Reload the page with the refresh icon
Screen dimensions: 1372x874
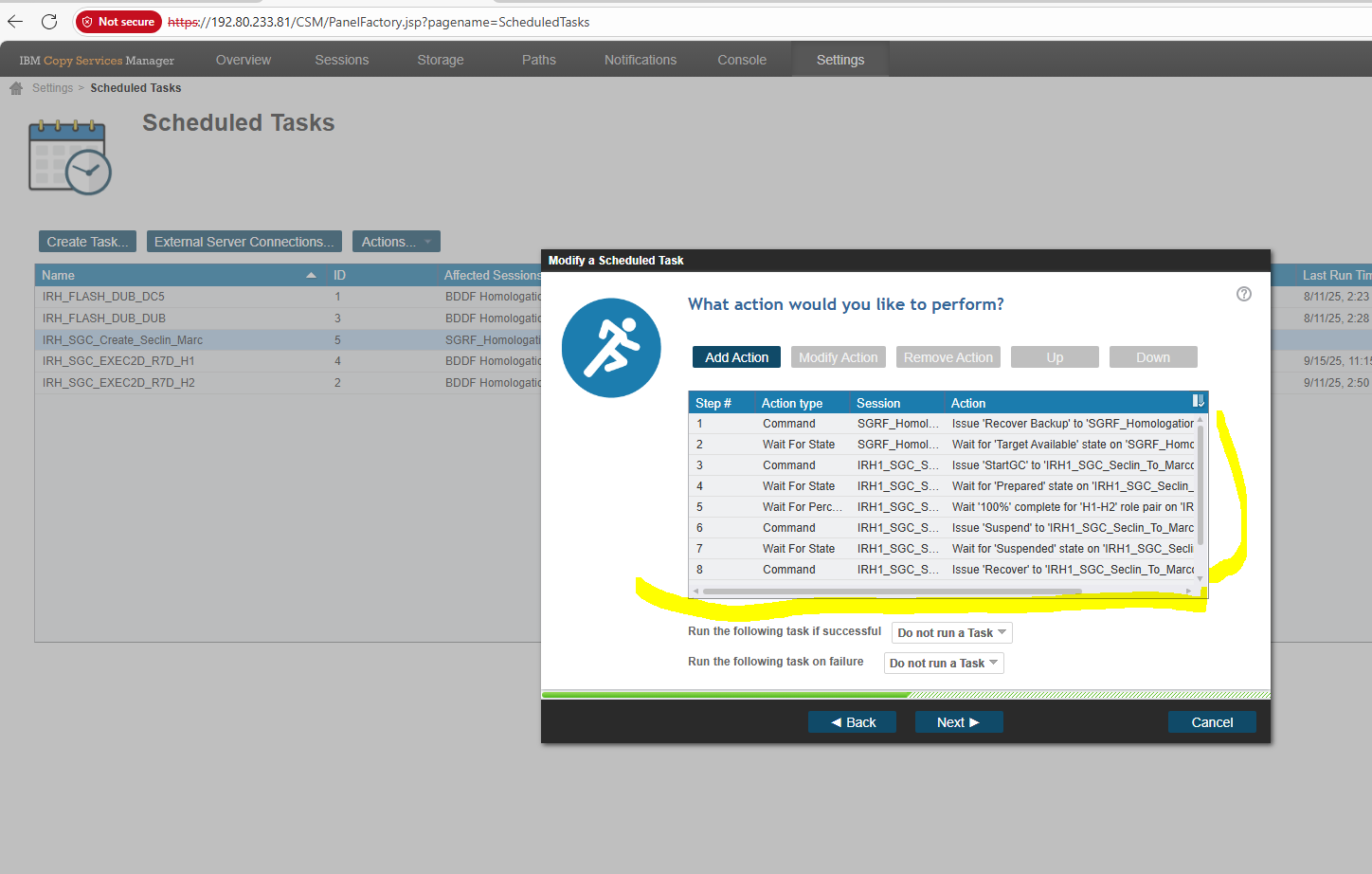coord(49,21)
